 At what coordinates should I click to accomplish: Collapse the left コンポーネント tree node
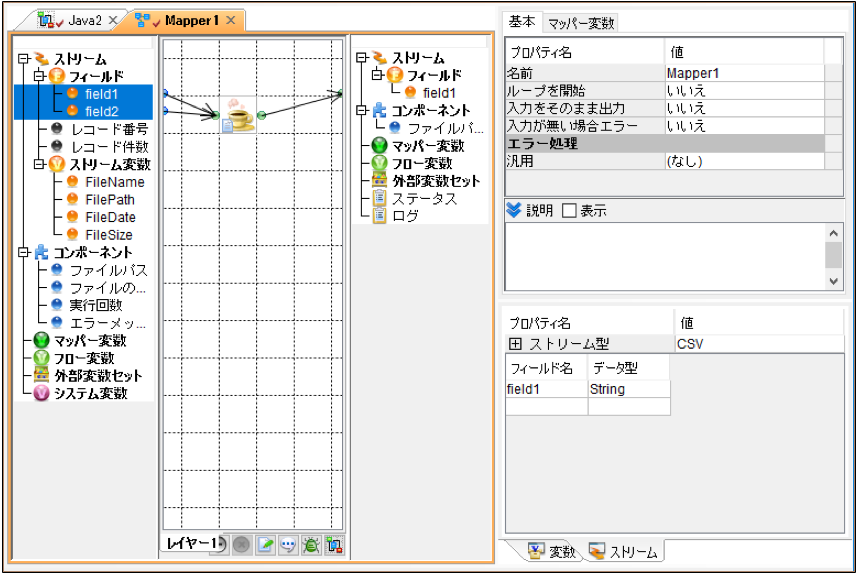coord(23,252)
